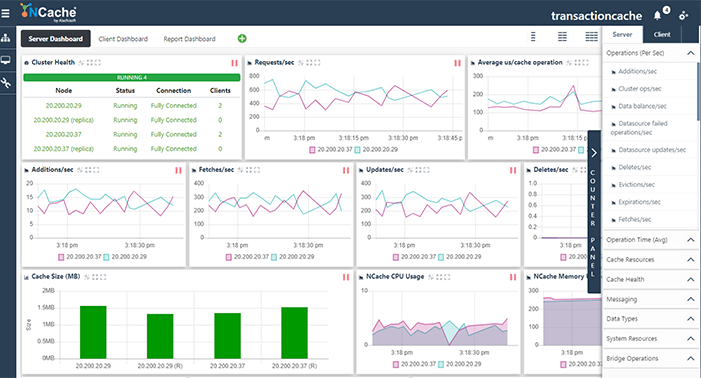The height and width of the screenshot is (378, 701).
Task: Select Fetches/sec counter in panel list
Action: point(634,219)
